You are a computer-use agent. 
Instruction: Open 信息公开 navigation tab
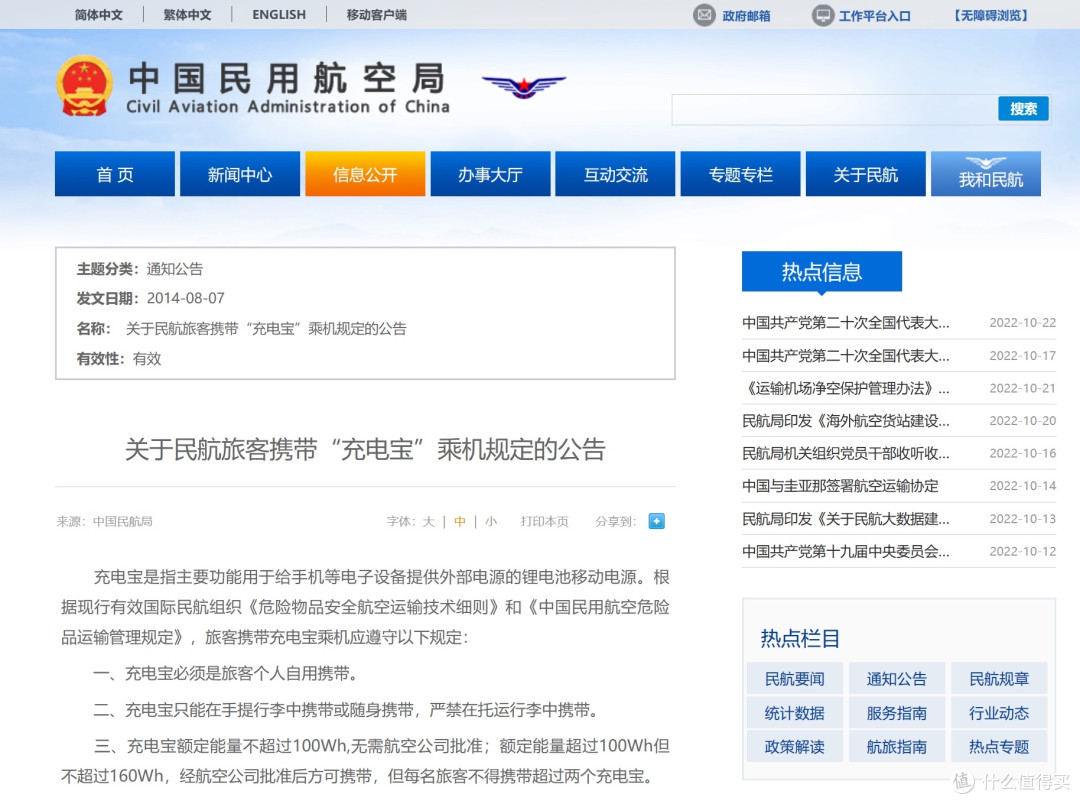365,174
